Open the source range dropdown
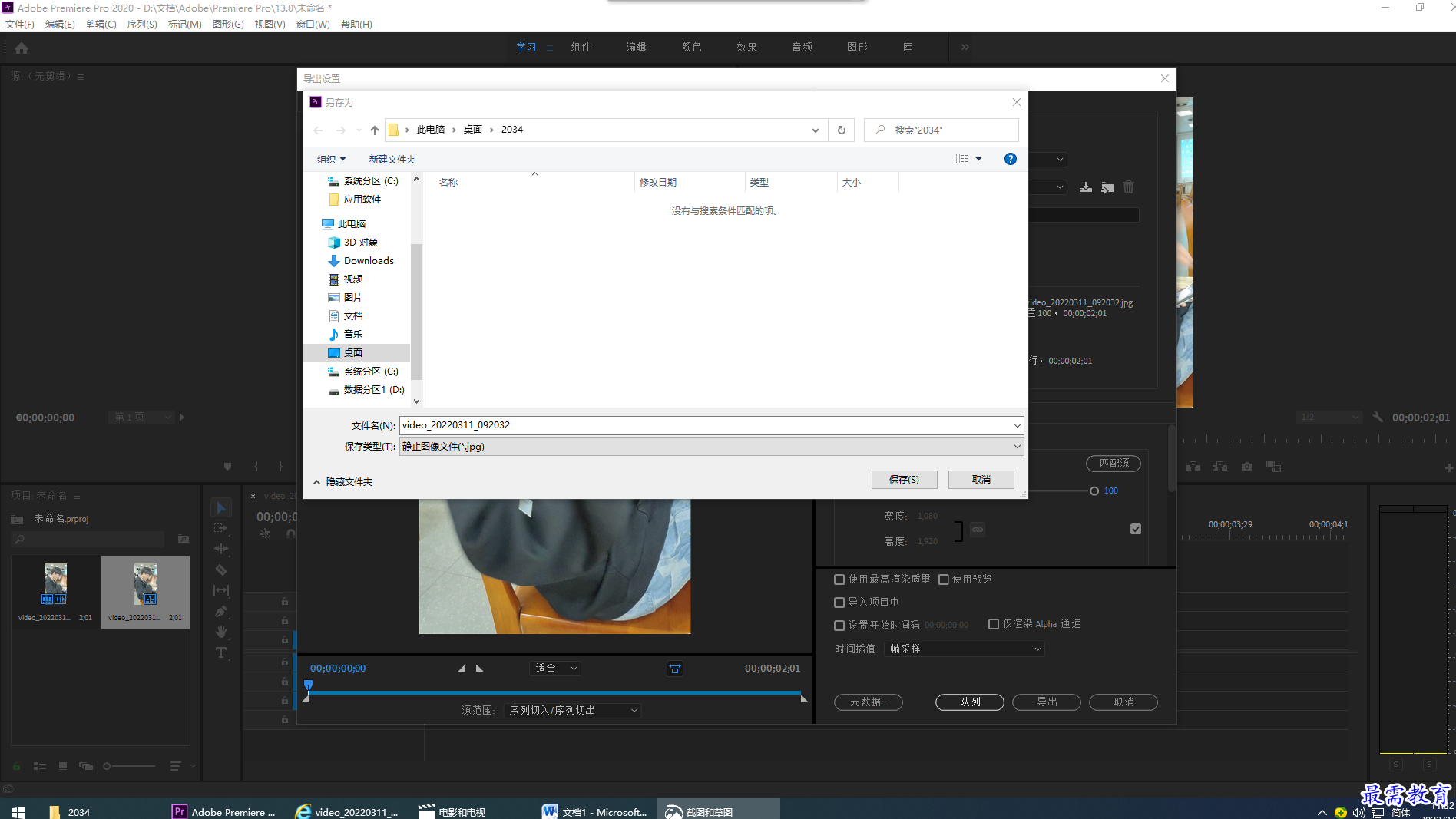Image resolution: width=1456 pixels, height=819 pixels. point(571,711)
